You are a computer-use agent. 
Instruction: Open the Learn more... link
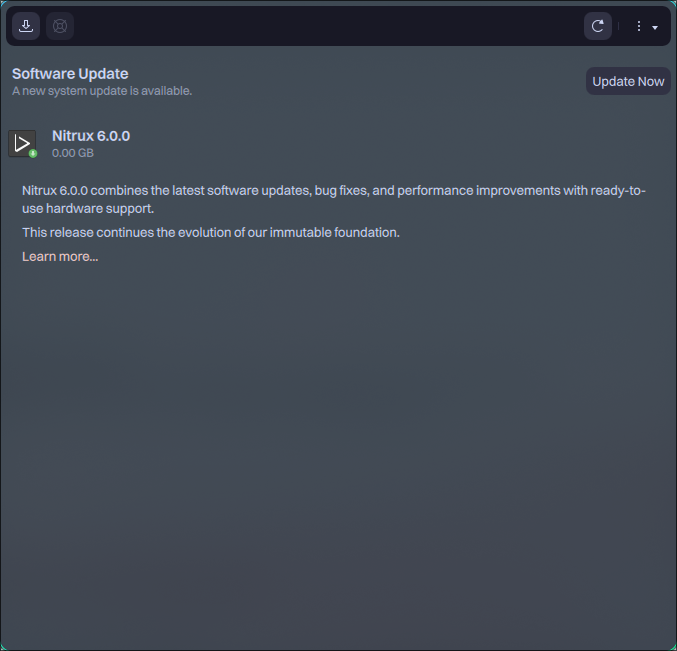point(60,257)
